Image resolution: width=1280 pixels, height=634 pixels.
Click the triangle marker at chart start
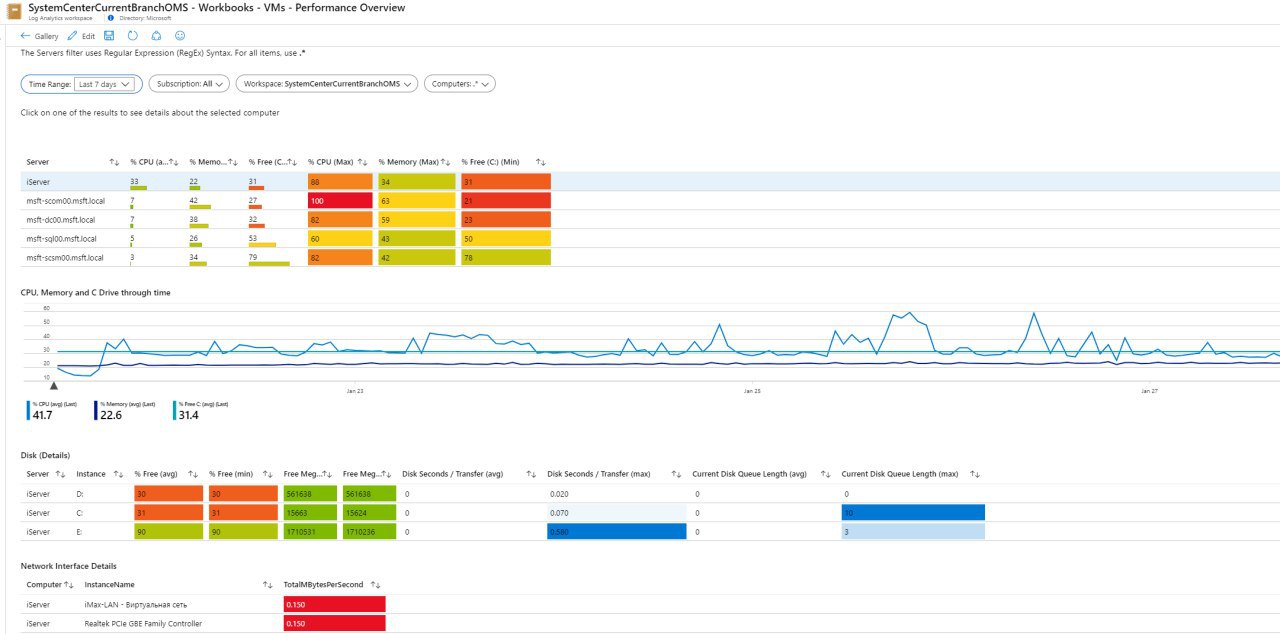54,385
